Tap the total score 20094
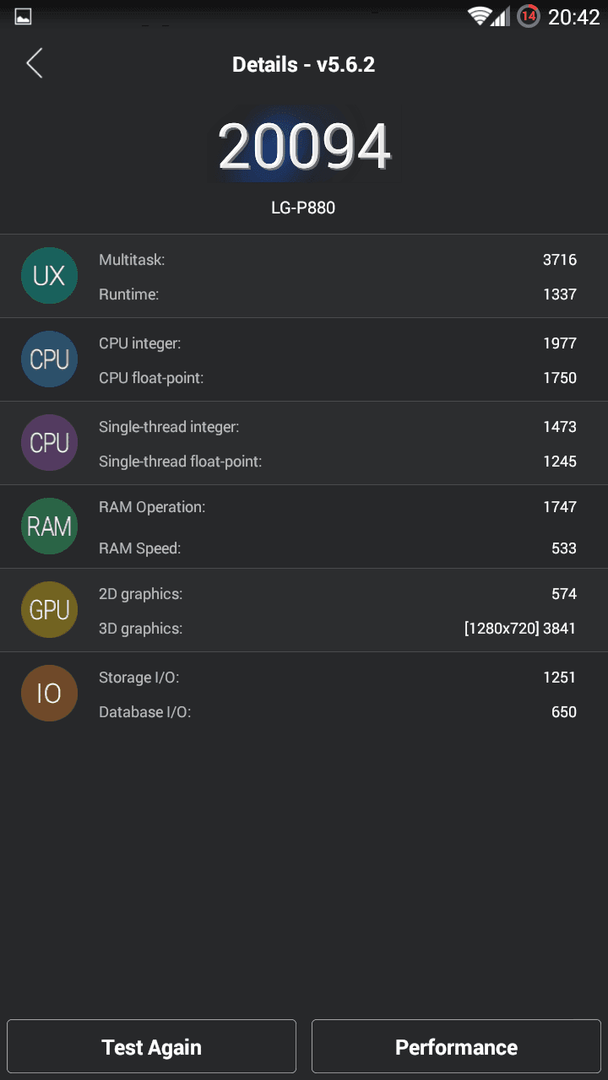 point(304,147)
